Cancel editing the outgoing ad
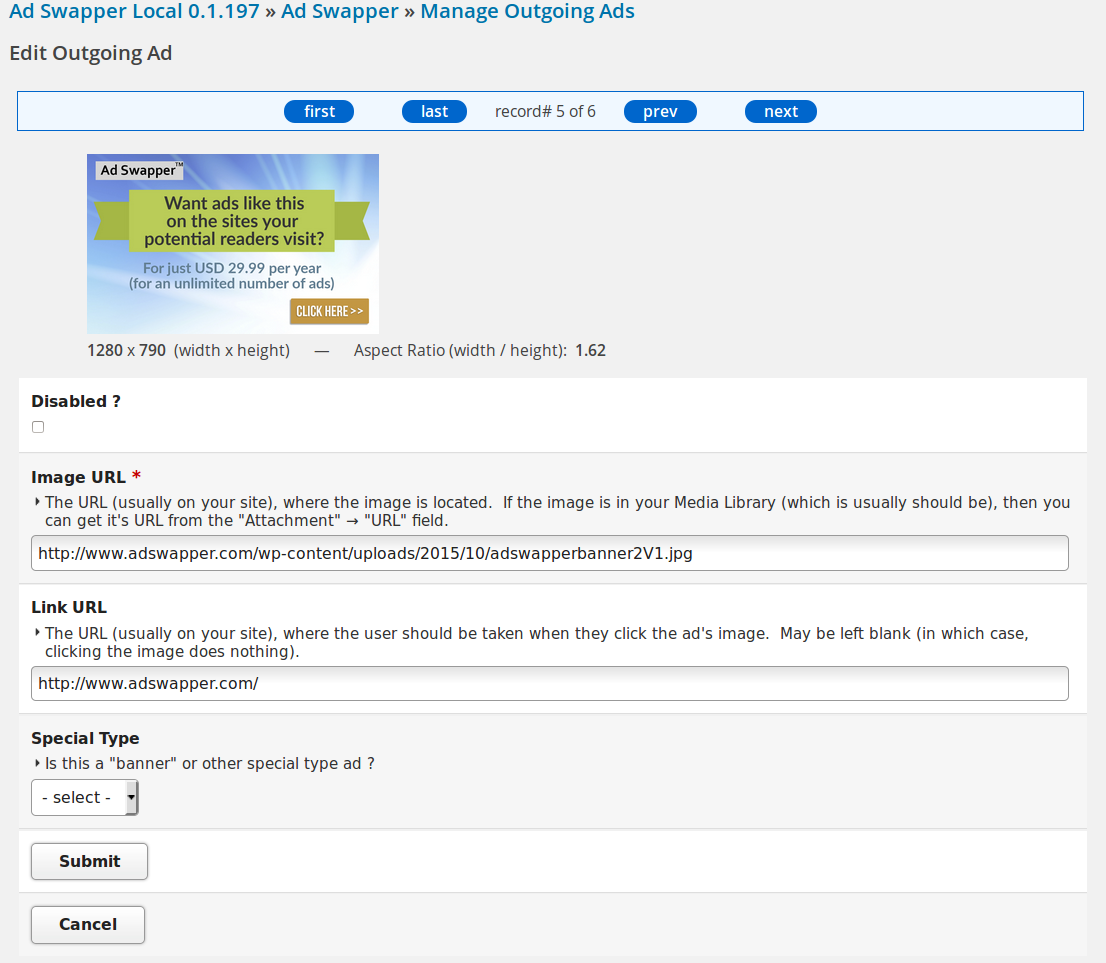 tap(88, 925)
